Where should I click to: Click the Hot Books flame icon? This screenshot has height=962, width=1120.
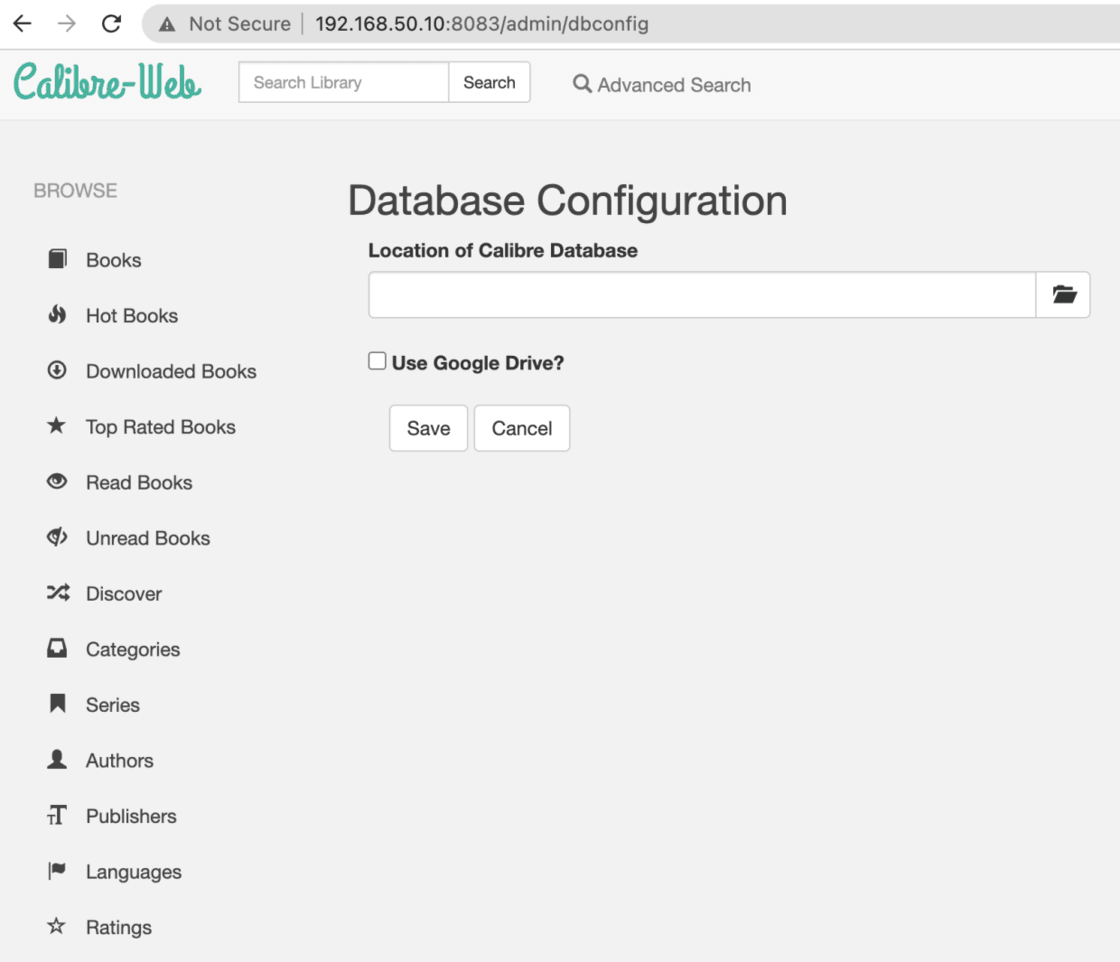(57, 315)
